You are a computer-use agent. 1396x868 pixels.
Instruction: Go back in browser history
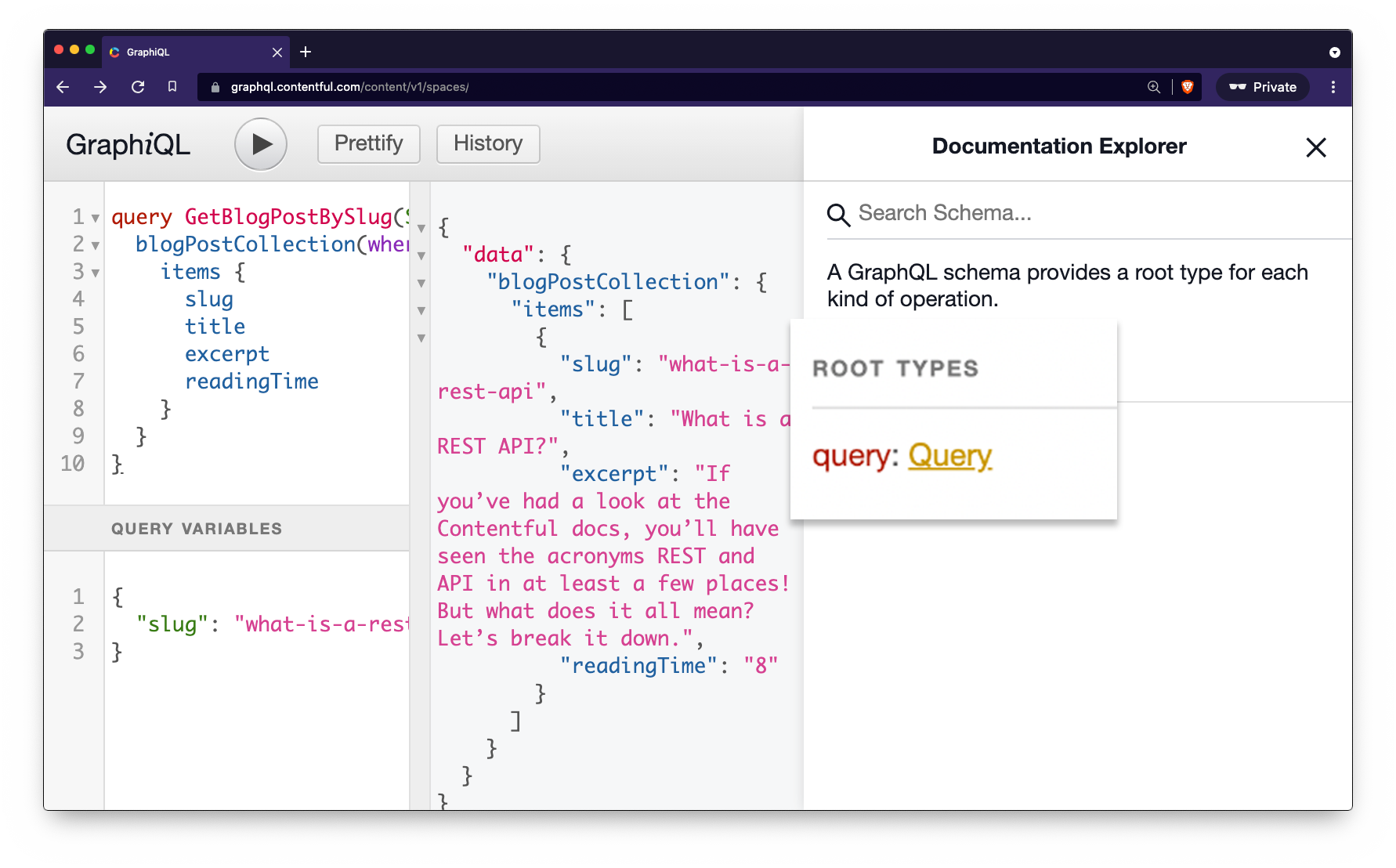click(63, 87)
